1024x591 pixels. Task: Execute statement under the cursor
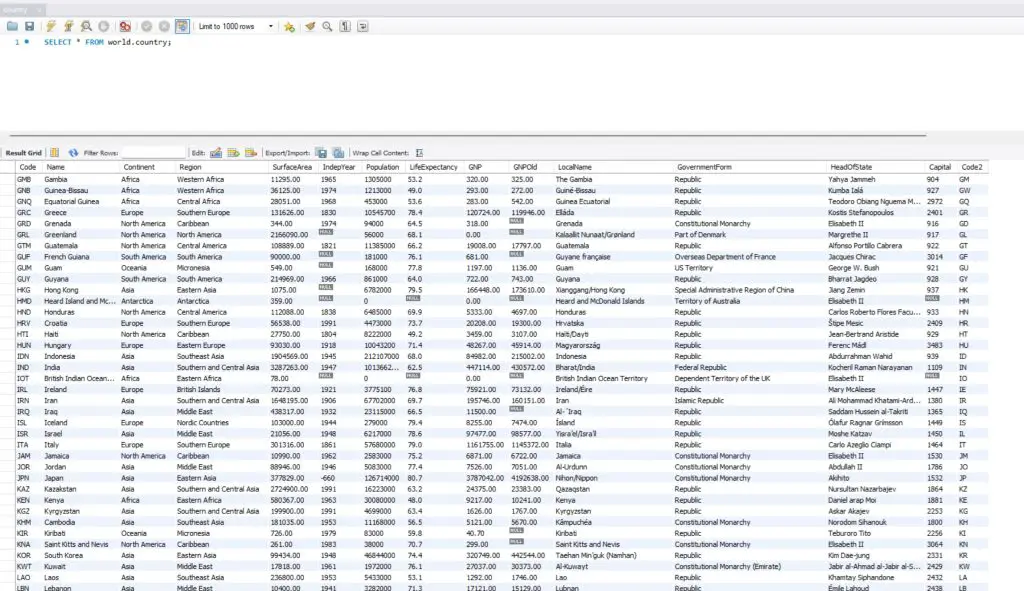click(x=68, y=26)
